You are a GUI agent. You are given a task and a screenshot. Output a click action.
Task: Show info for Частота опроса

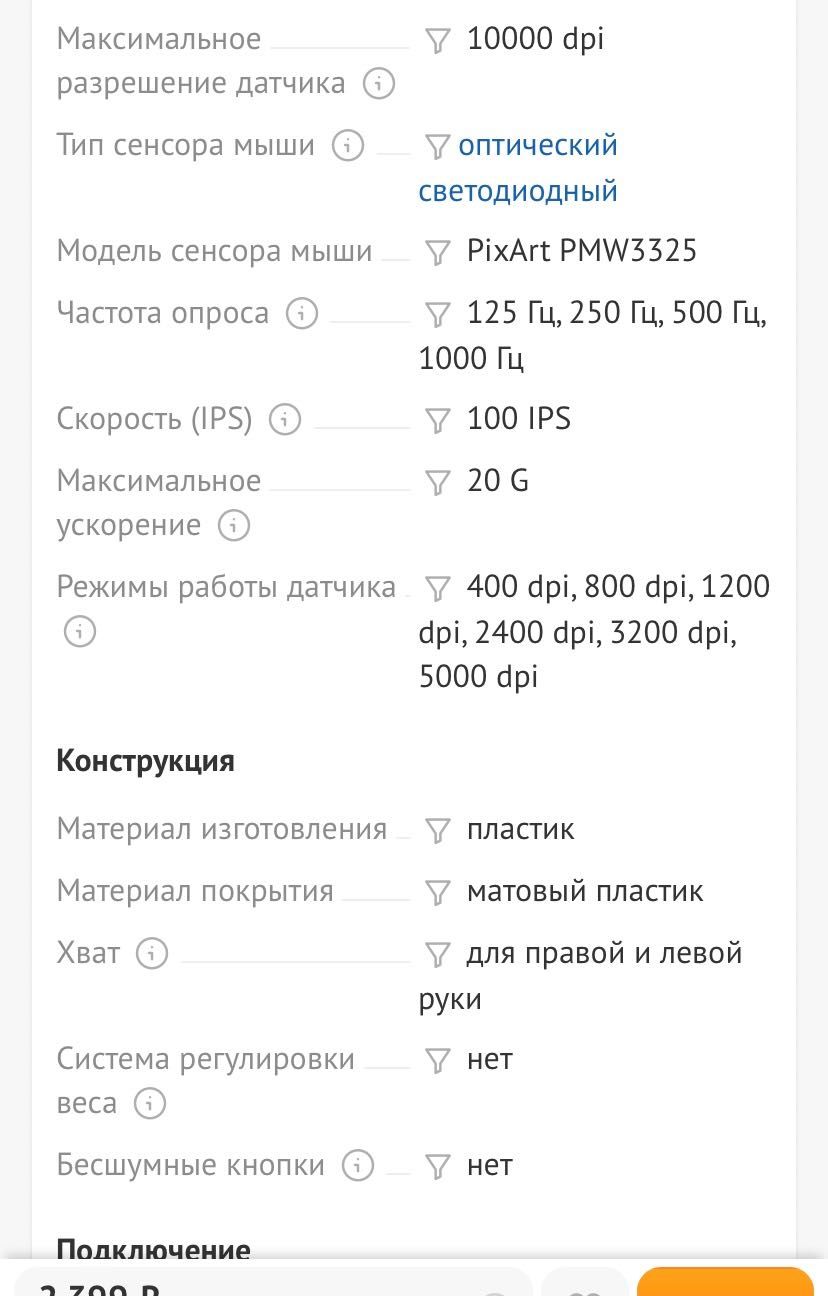point(302,313)
